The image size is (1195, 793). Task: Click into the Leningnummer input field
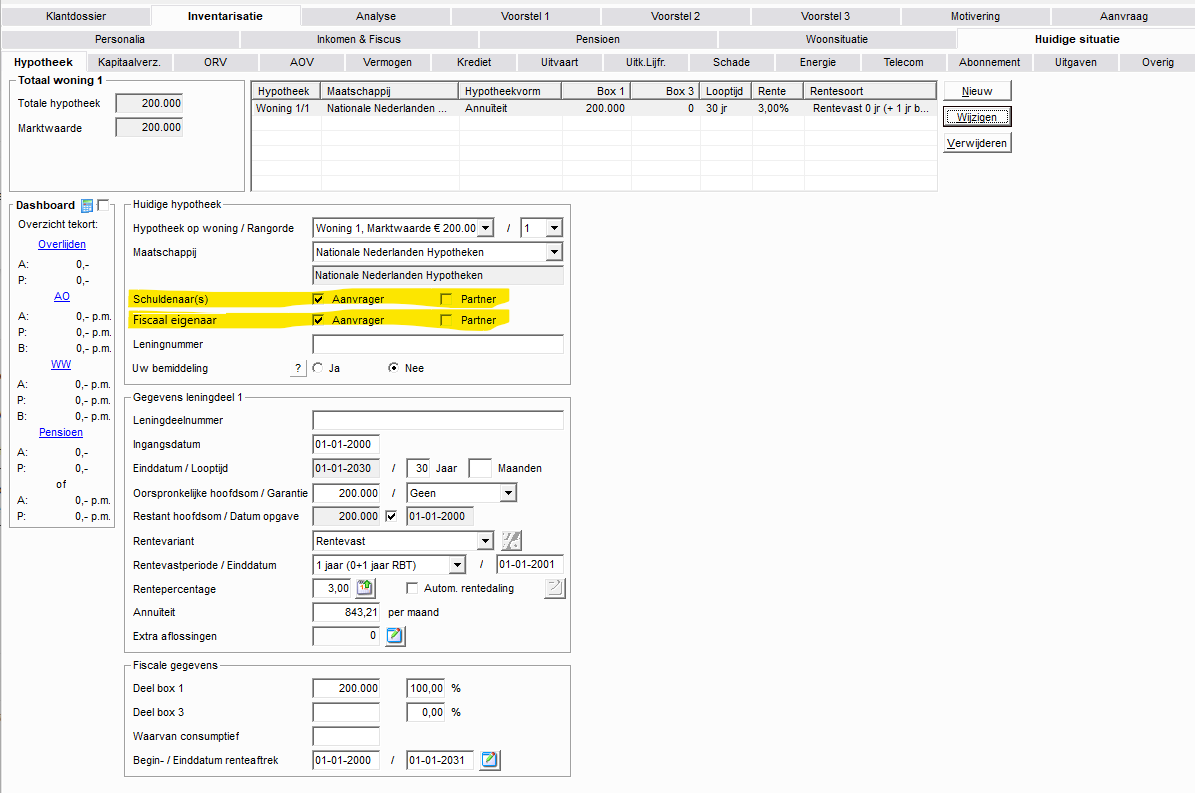click(x=437, y=344)
